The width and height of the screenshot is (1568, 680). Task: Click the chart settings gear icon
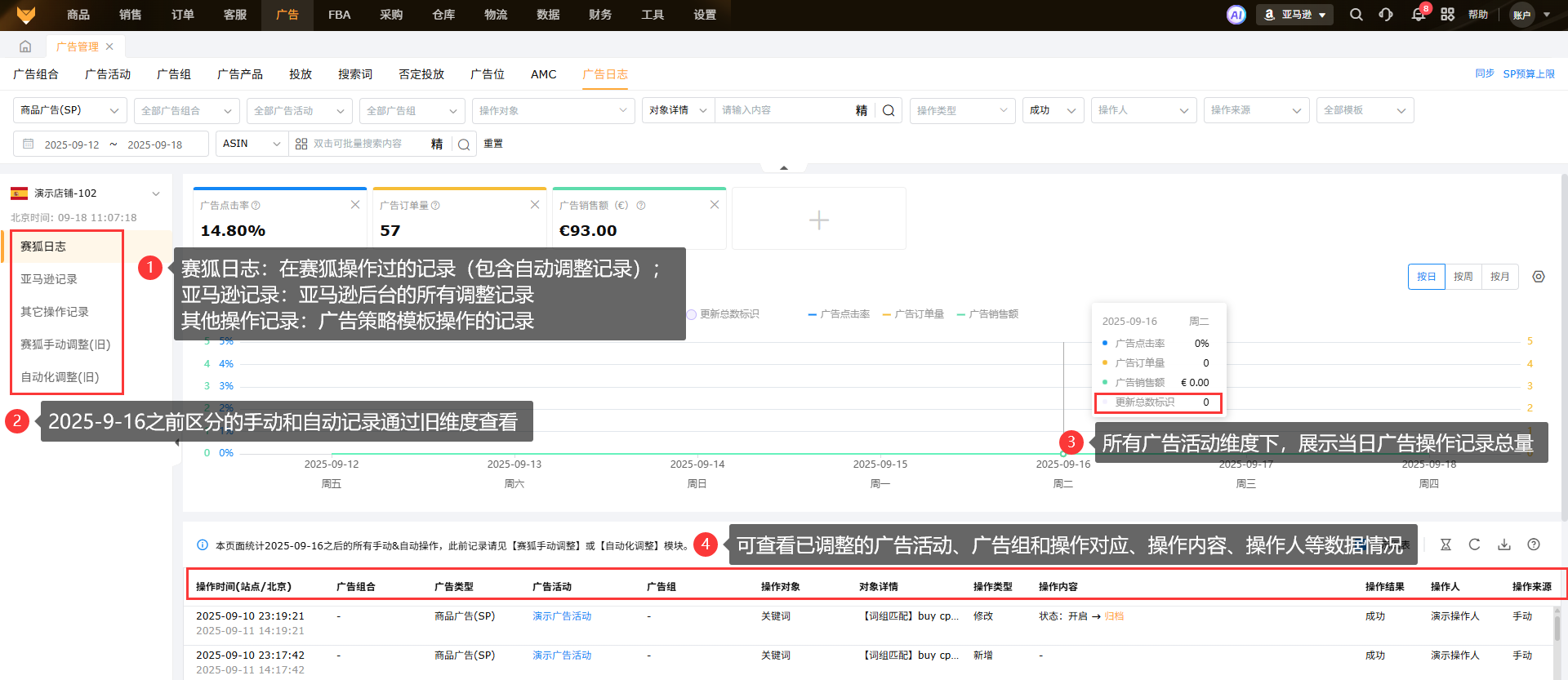coord(1538,277)
